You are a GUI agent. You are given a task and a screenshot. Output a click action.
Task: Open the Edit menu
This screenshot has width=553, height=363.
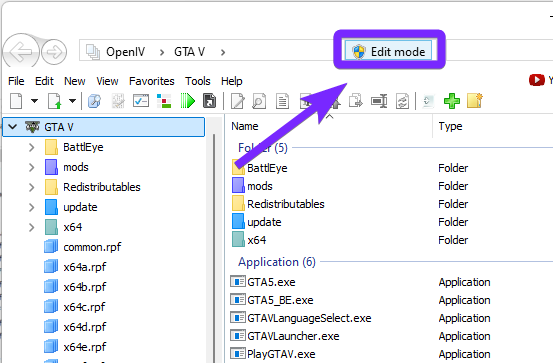coord(44,81)
